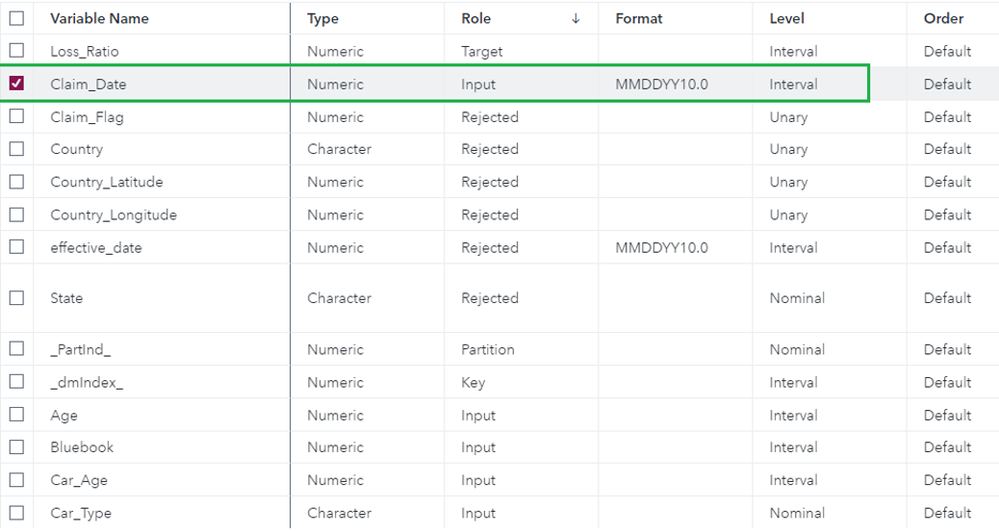Image resolution: width=999 pixels, height=531 pixels.
Task: Open the Role cell for Claim_Date
Action: click(x=478, y=85)
